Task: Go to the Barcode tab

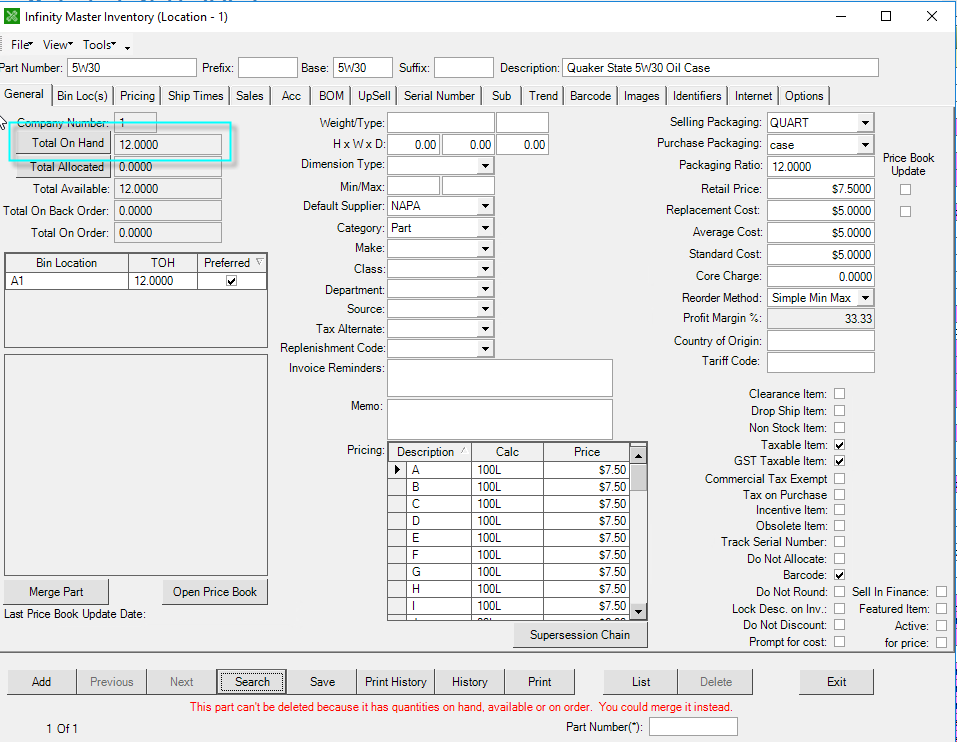Action: (x=590, y=96)
